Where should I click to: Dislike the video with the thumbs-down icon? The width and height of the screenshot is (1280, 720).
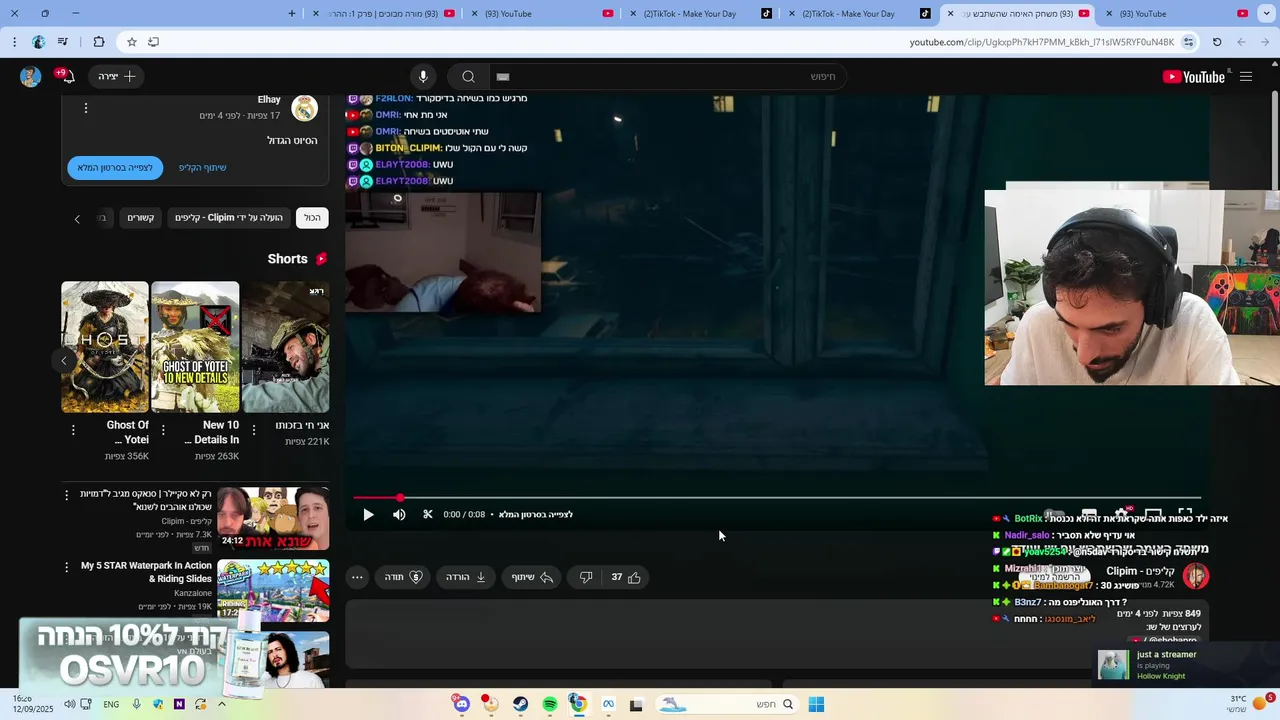586,577
